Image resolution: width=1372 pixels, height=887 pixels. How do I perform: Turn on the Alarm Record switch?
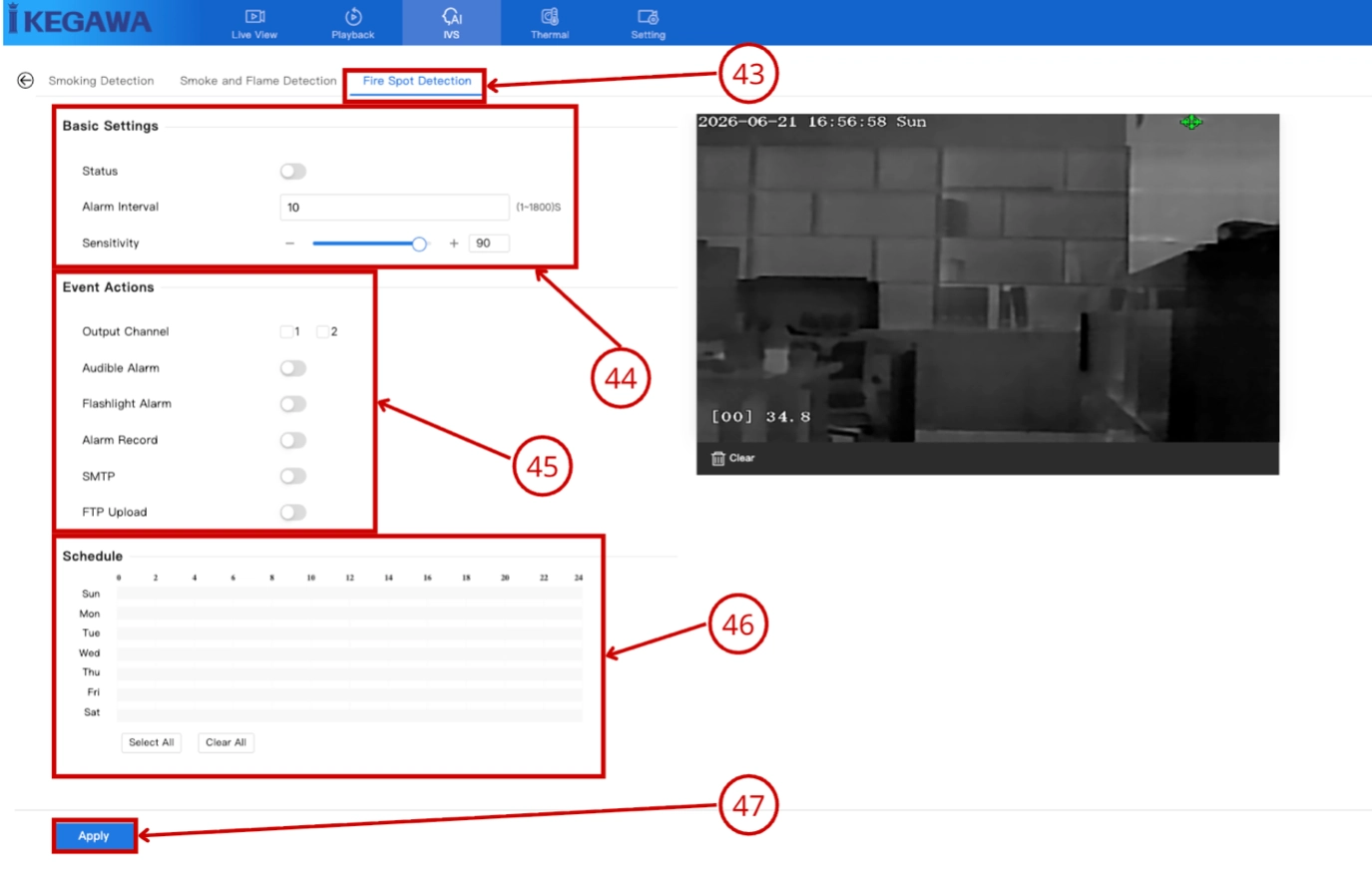click(x=292, y=440)
